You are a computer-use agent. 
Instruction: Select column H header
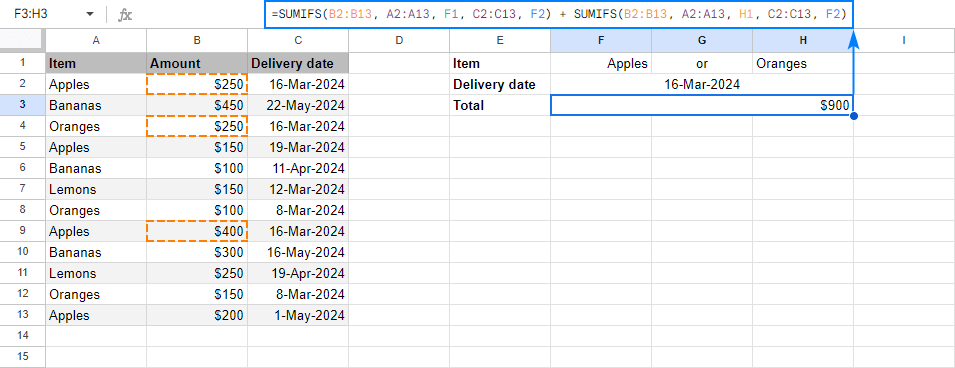point(803,40)
